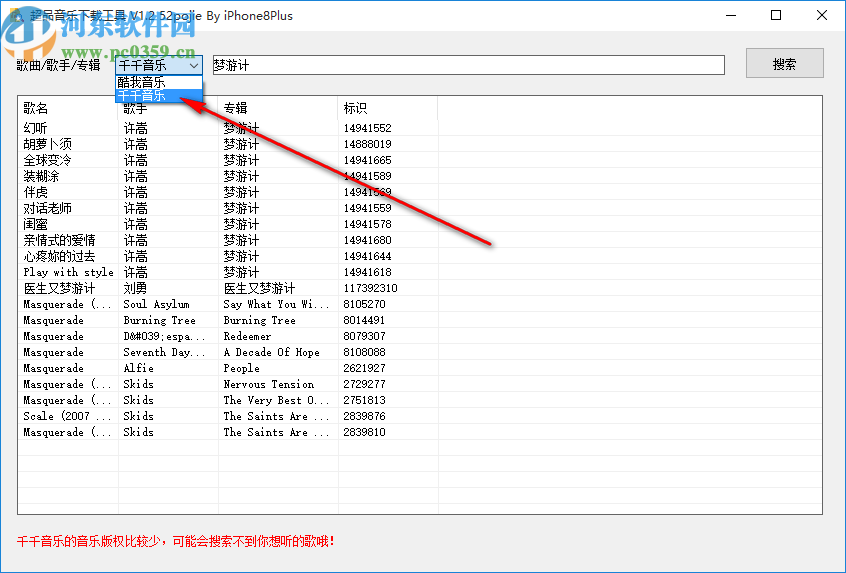This screenshot has width=846, height=573.
Task: Click the 歌名 column header
Action: coord(36,108)
